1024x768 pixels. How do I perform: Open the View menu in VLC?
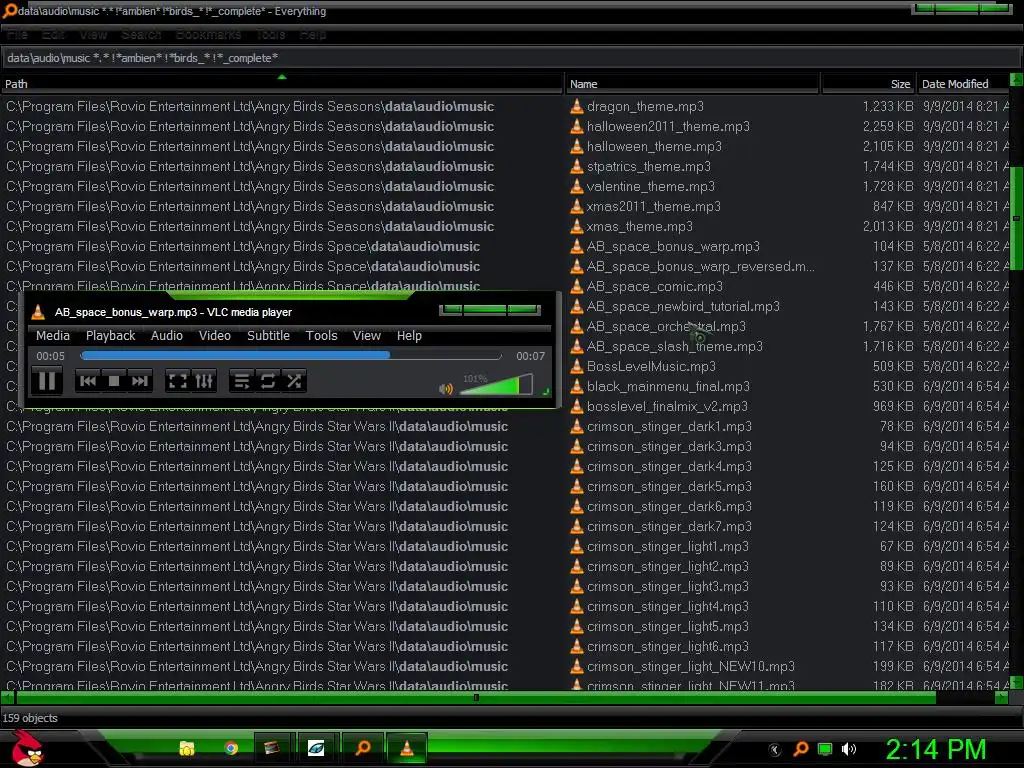(366, 336)
